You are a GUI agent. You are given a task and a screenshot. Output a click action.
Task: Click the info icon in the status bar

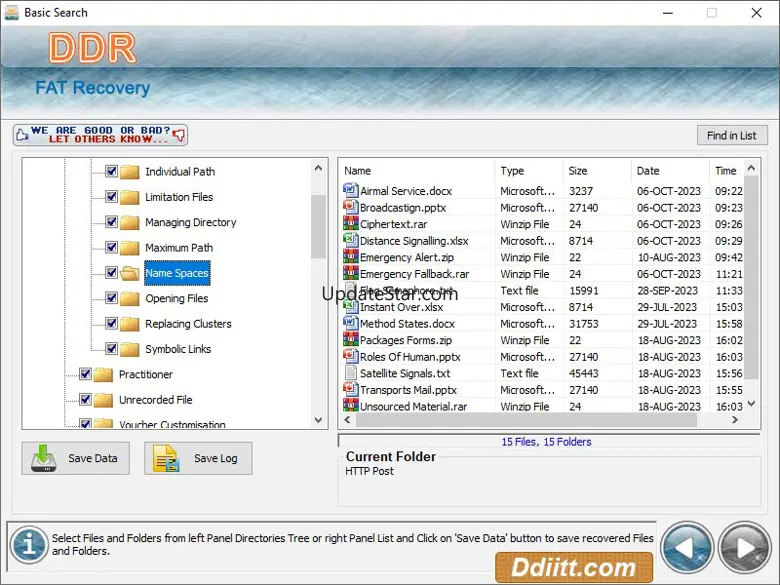(x=28, y=545)
